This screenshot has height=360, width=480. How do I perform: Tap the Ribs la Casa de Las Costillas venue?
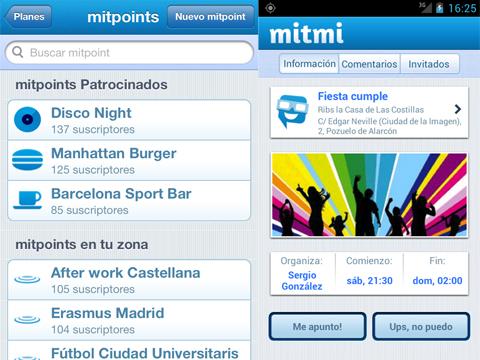(371, 110)
